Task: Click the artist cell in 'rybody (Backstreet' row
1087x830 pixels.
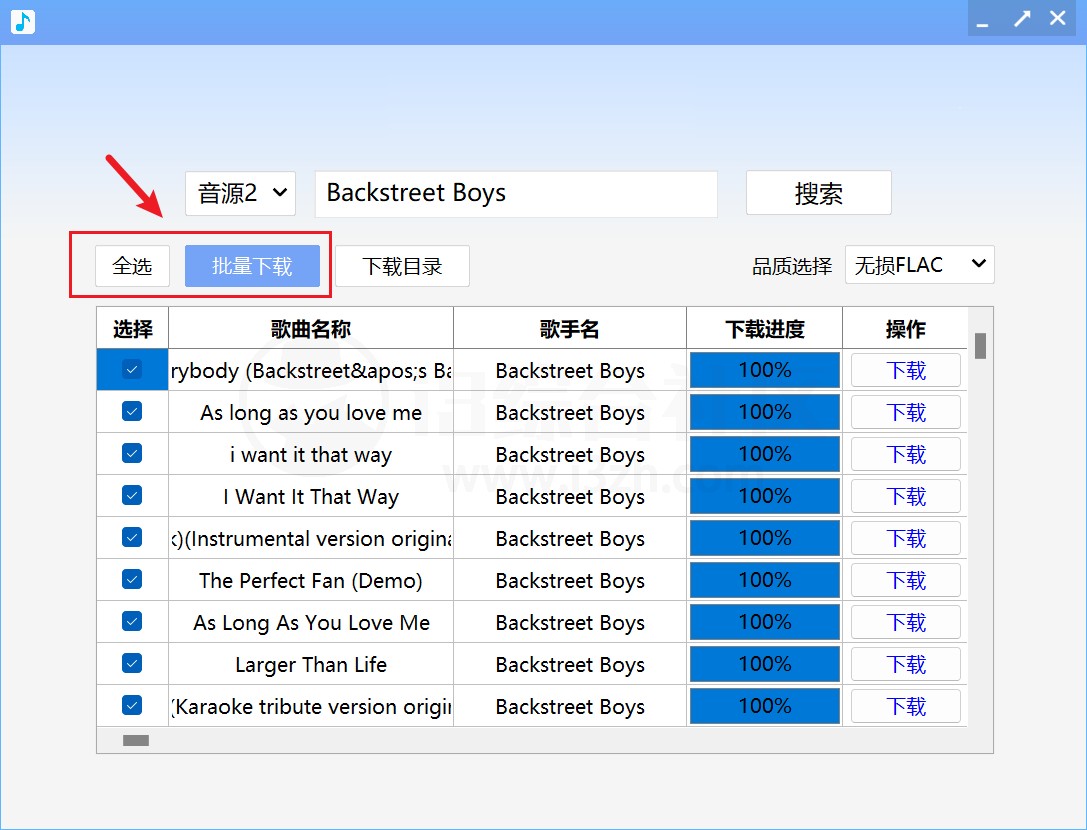Action: 570,371
